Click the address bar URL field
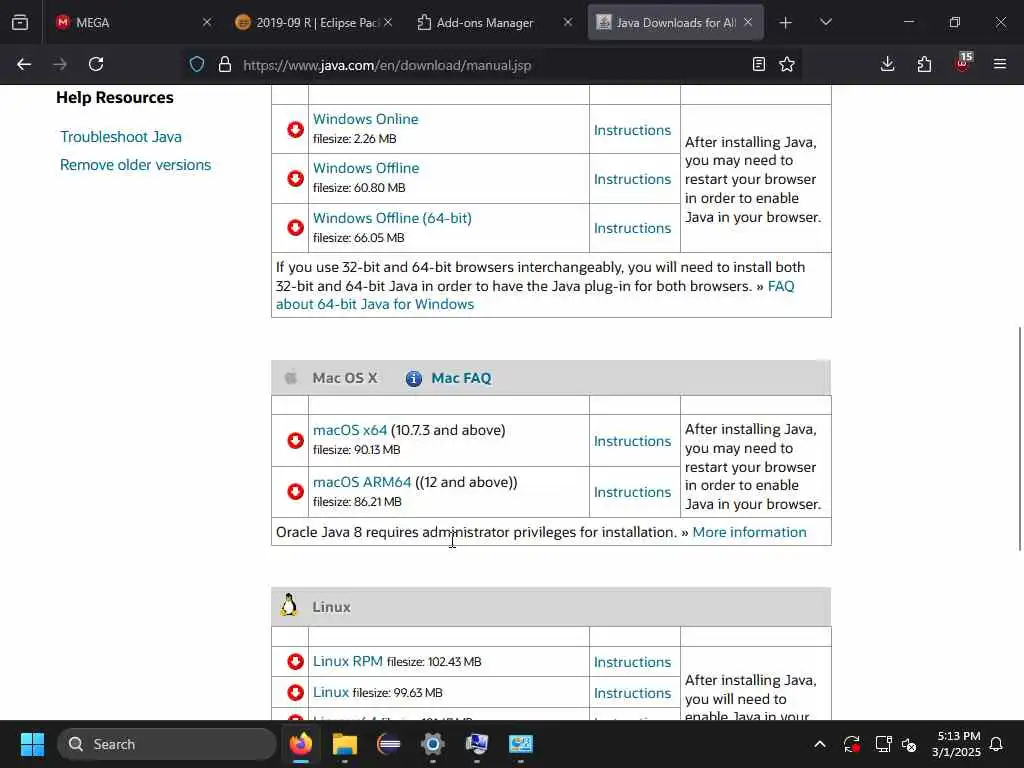 490,65
